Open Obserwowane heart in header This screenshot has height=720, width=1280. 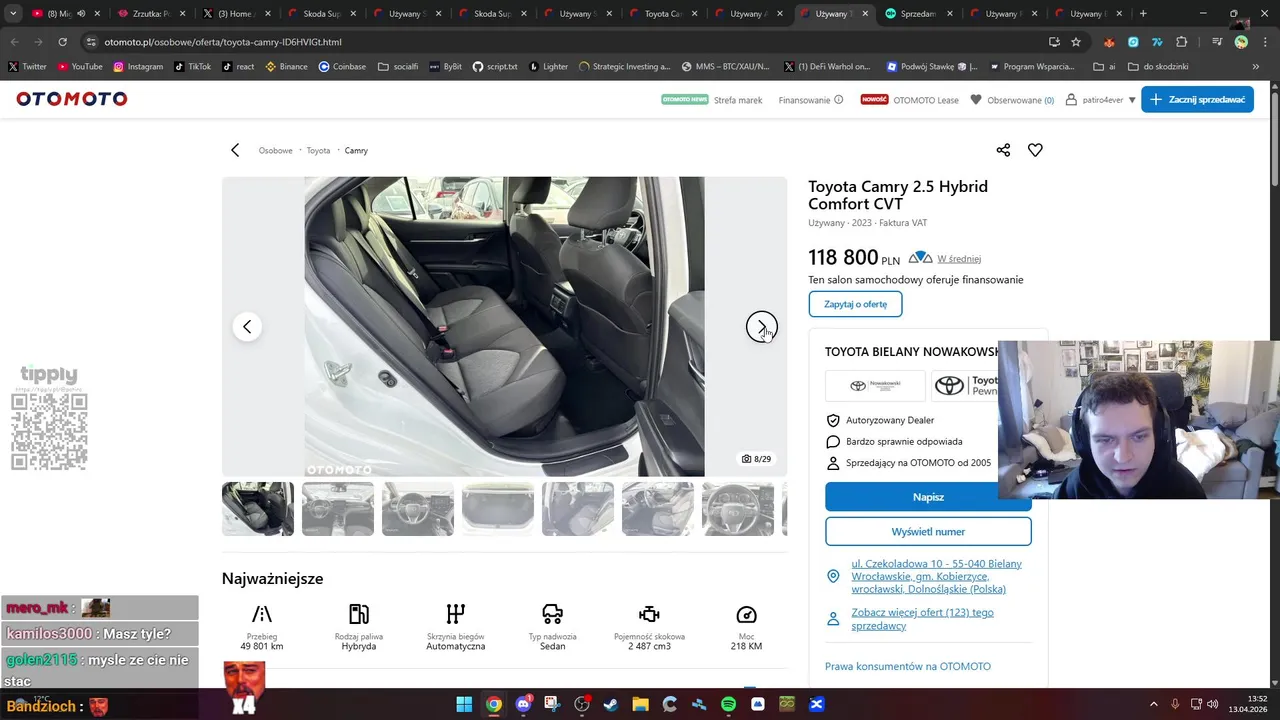[x=976, y=100]
